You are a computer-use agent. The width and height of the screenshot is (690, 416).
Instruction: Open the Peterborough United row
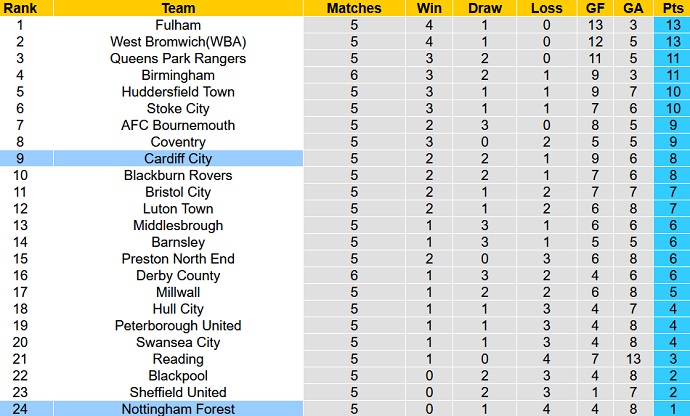tap(178, 325)
